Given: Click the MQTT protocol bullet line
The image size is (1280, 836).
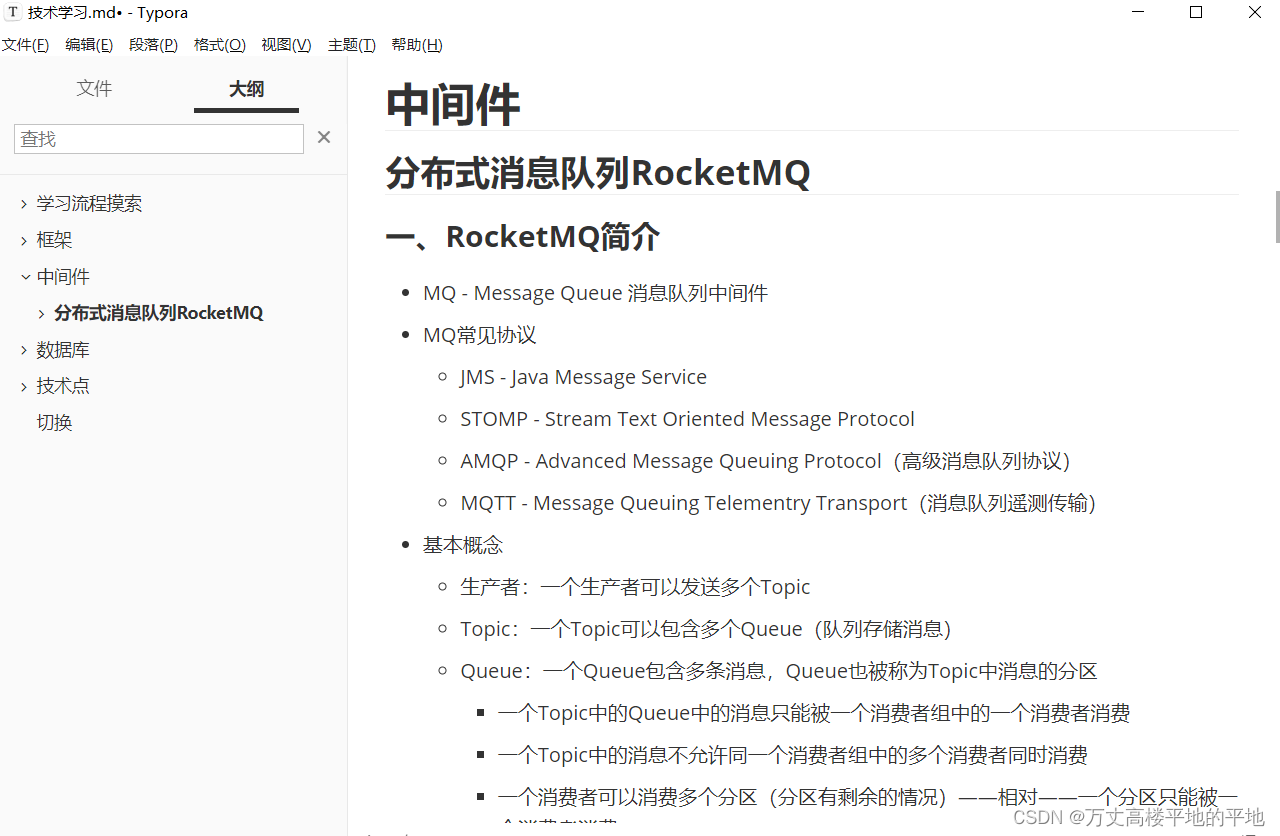Looking at the screenshot, I should coord(779,503).
